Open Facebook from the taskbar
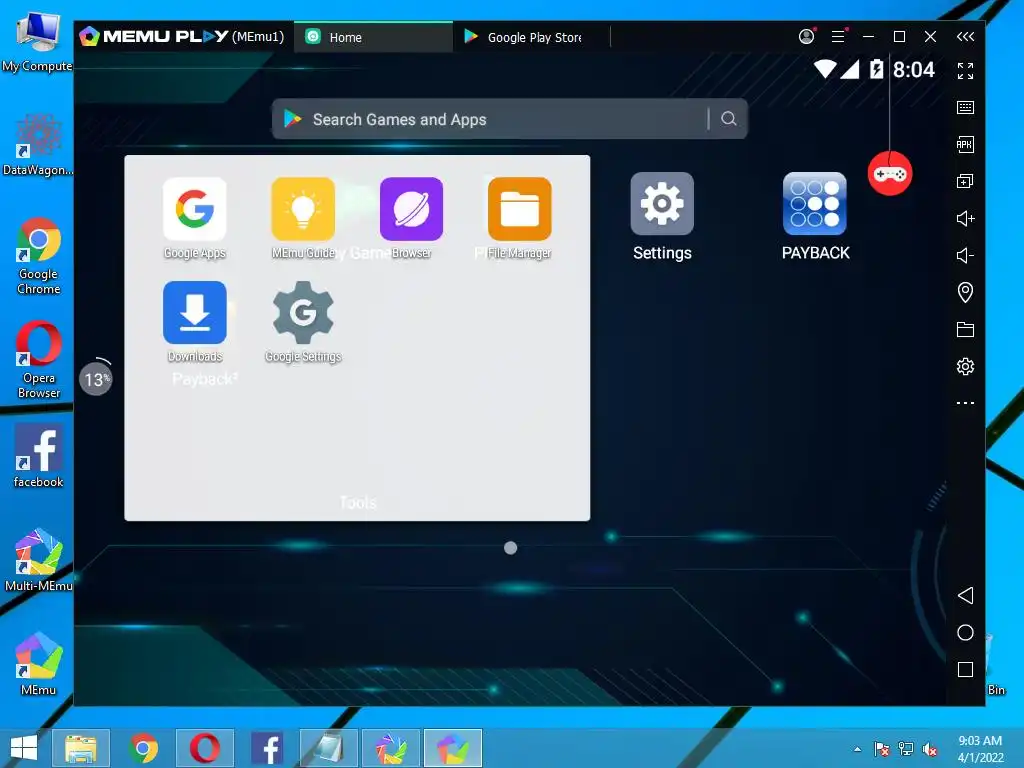The height and width of the screenshot is (768, 1024). (266, 748)
